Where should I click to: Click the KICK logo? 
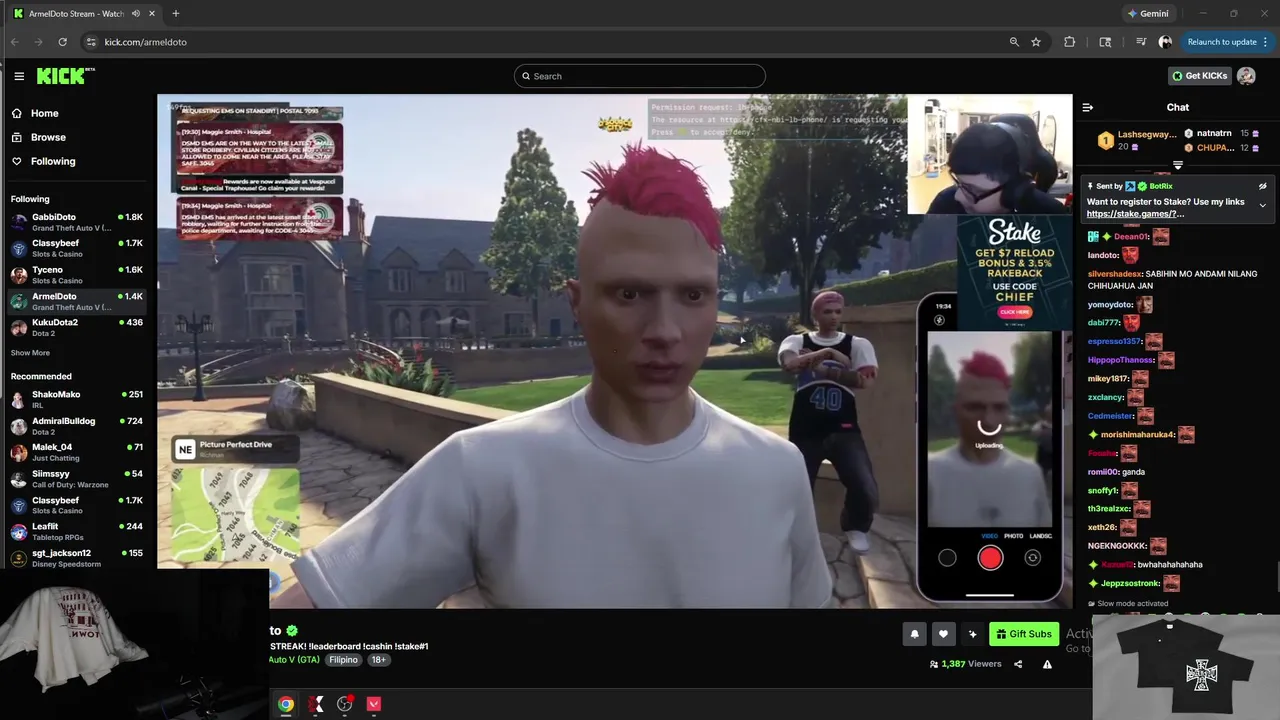[65, 76]
